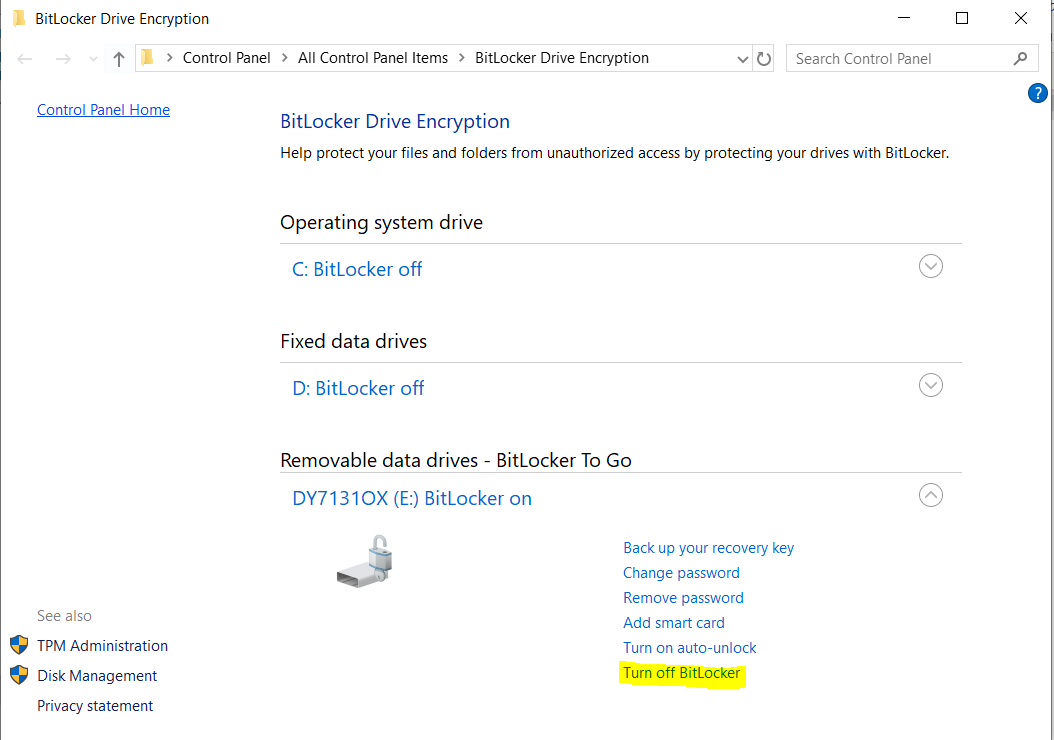Screen dimensions: 1054x740
Task: Collapse the E: drive BitLocker section
Action: point(930,495)
